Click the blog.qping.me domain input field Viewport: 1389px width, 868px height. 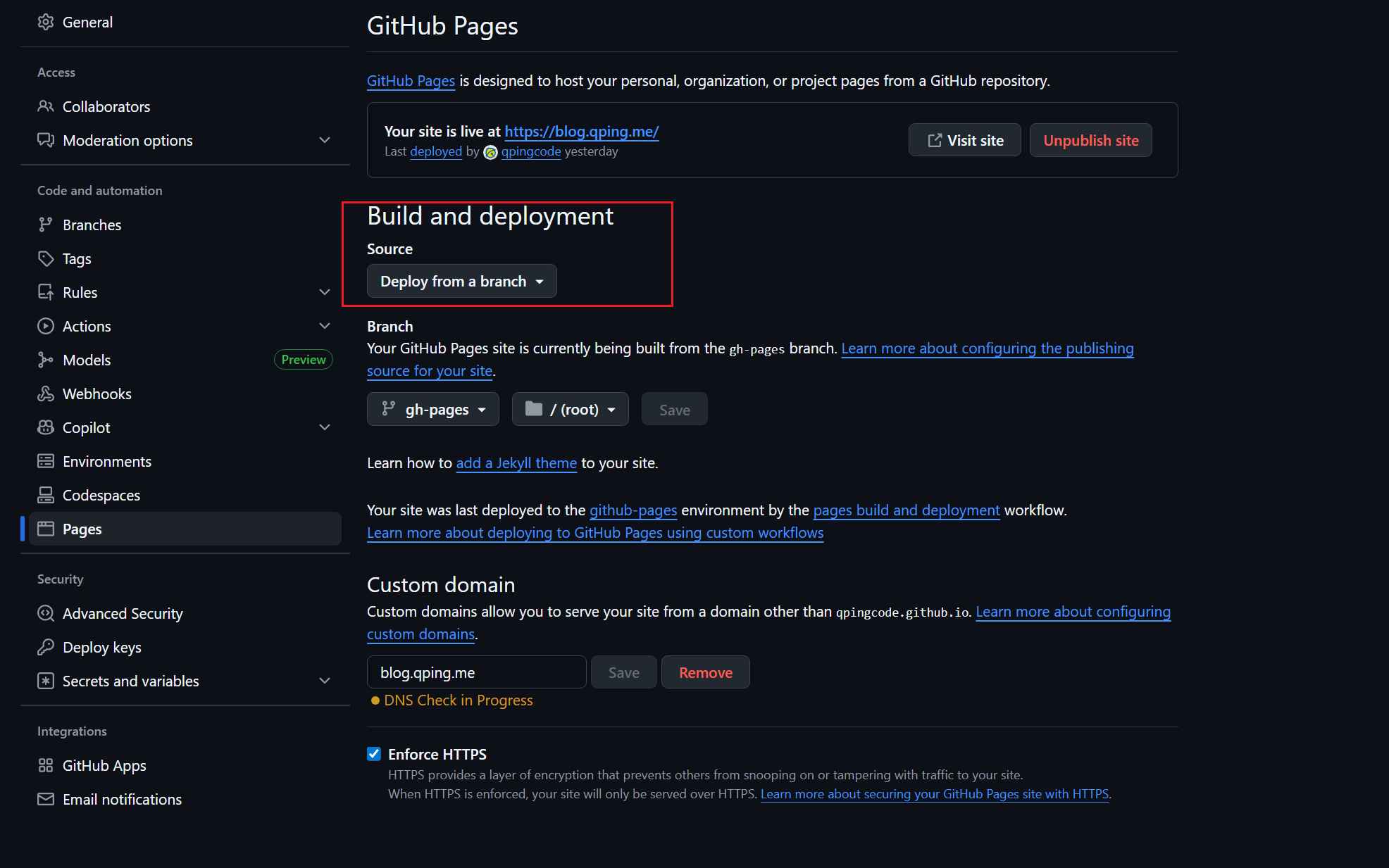pos(477,672)
